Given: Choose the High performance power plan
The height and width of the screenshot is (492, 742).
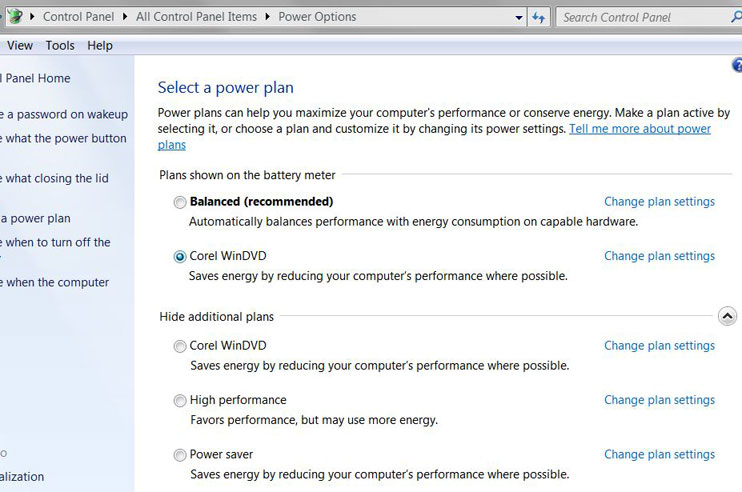Looking at the screenshot, I should 180,400.
